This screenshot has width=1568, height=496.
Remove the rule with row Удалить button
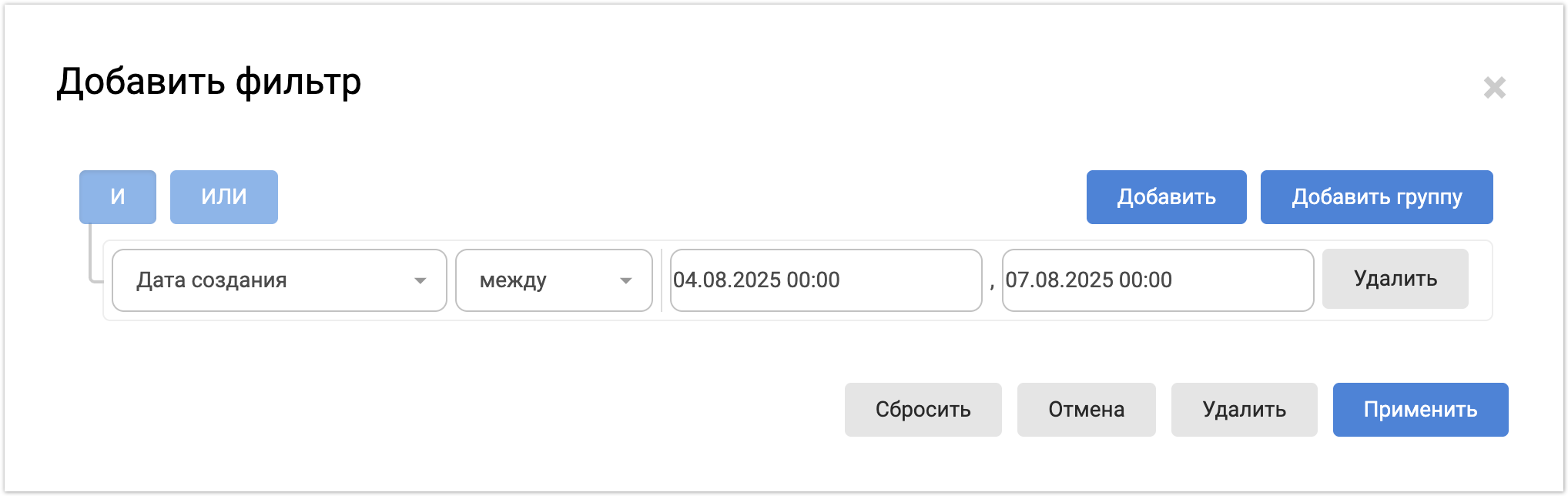pos(1395,279)
